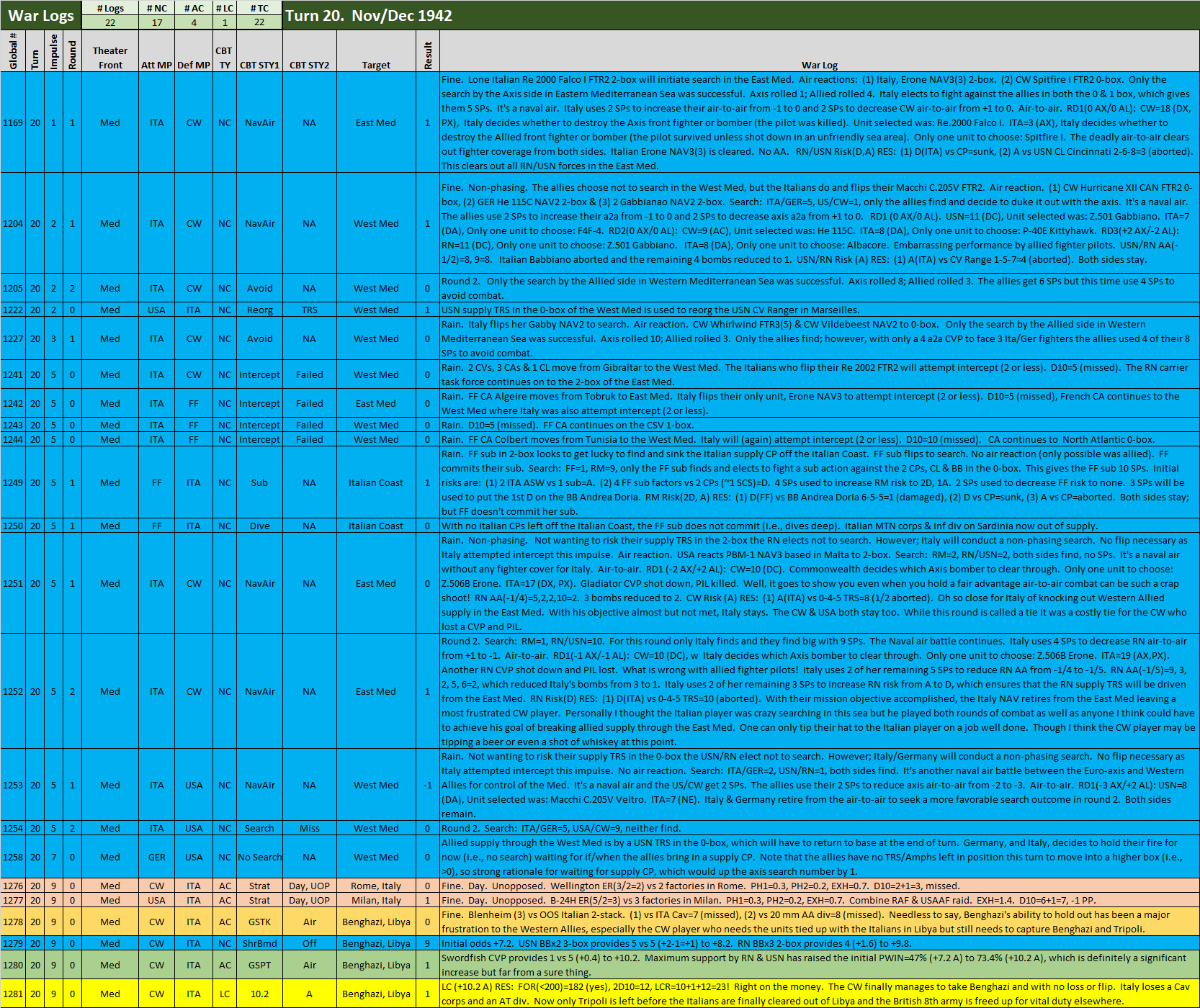
Task: Click Global # cell 1205
Action: click(13, 288)
